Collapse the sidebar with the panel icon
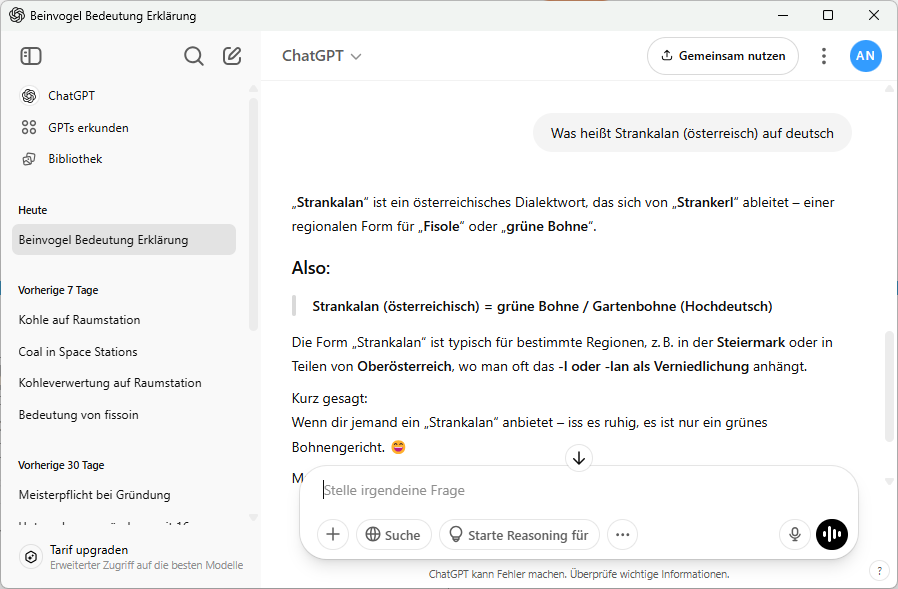 31,56
